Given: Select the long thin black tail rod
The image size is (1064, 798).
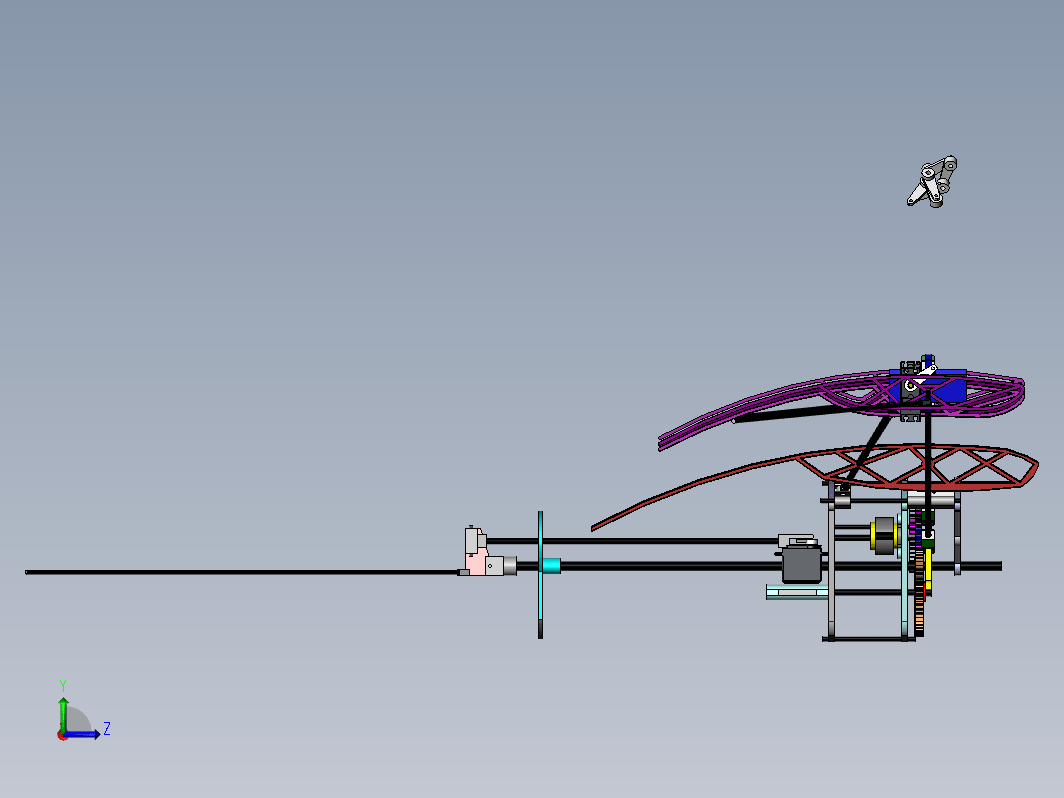Looking at the screenshot, I should [242, 572].
